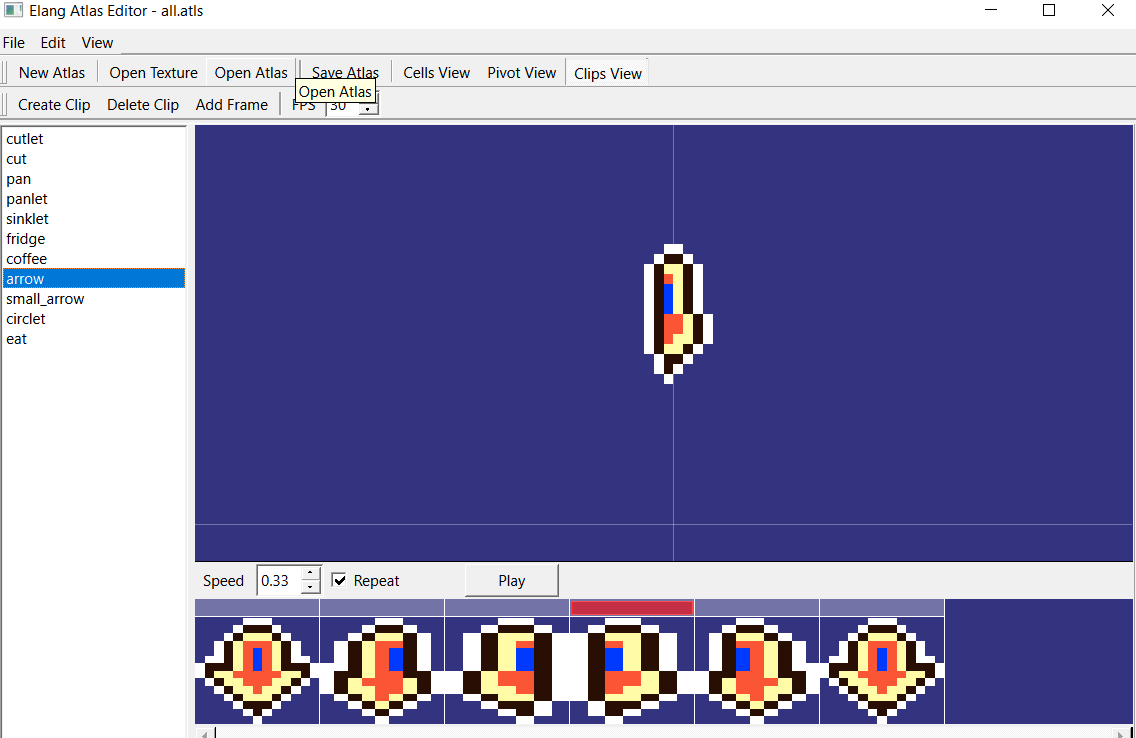This screenshot has height=738, width=1136.
Task: Click the New Atlas toolbar button
Action: coord(51,72)
